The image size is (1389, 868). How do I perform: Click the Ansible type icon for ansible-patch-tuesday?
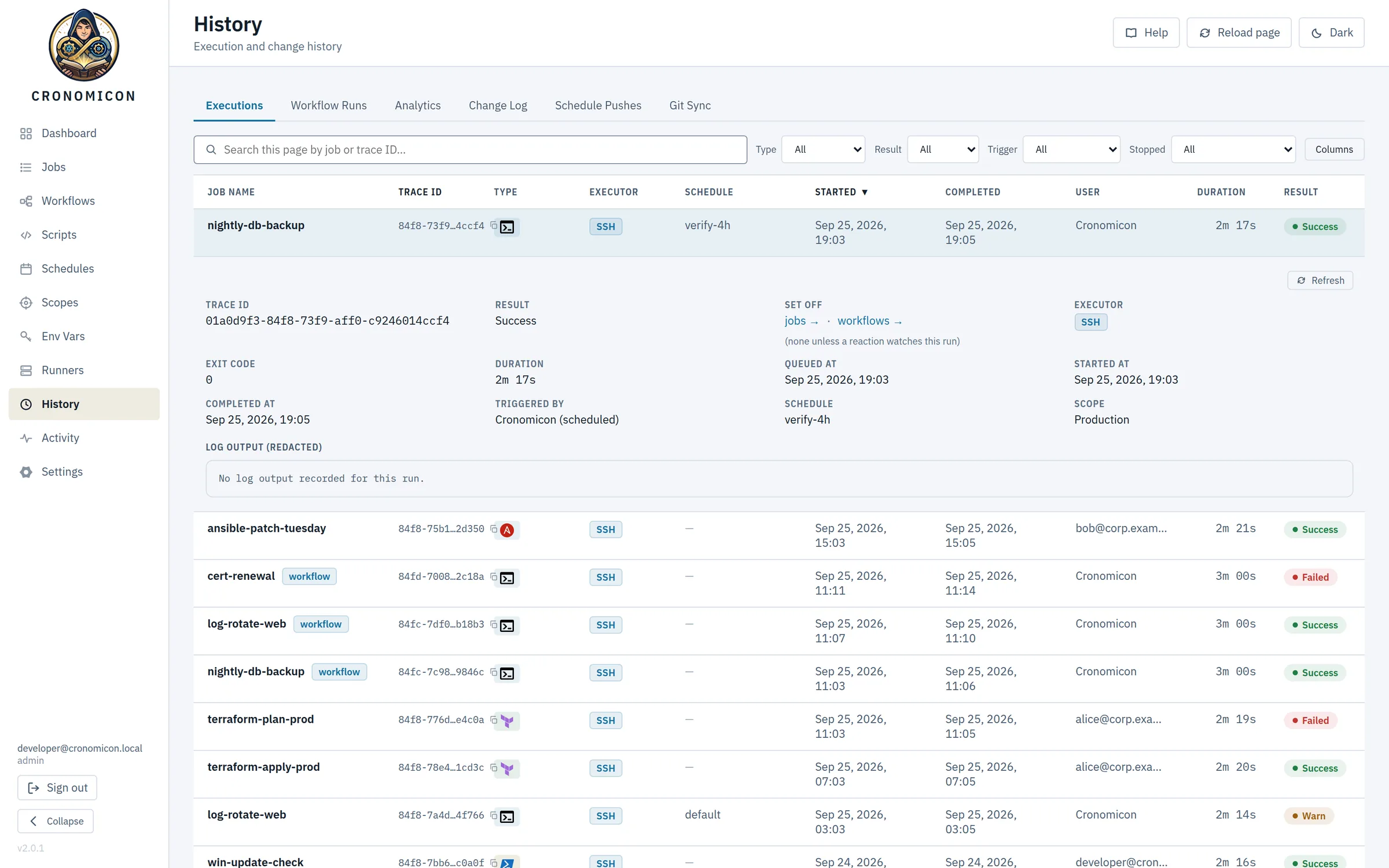[x=507, y=530]
